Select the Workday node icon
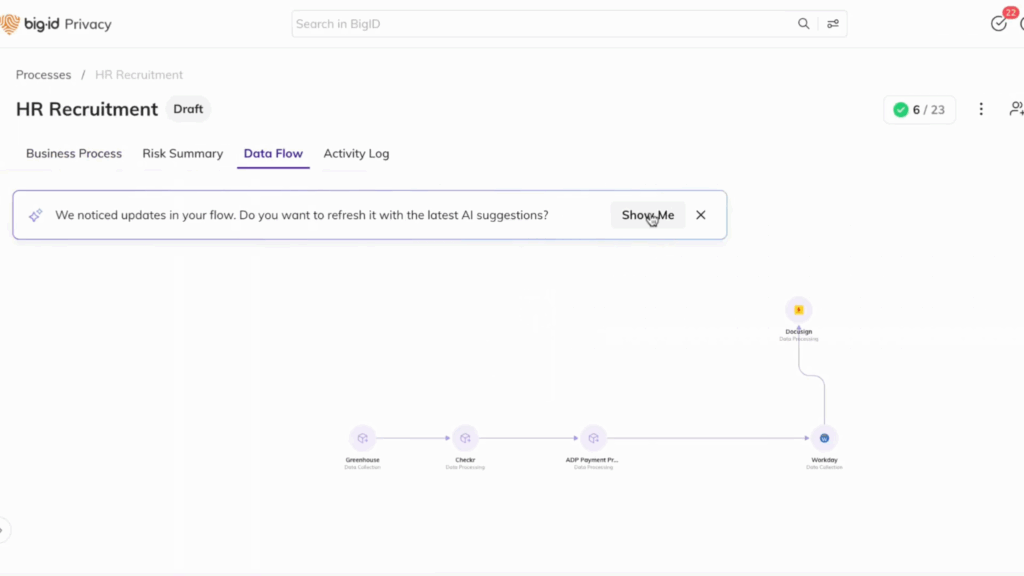1024x576 pixels. [824, 438]
